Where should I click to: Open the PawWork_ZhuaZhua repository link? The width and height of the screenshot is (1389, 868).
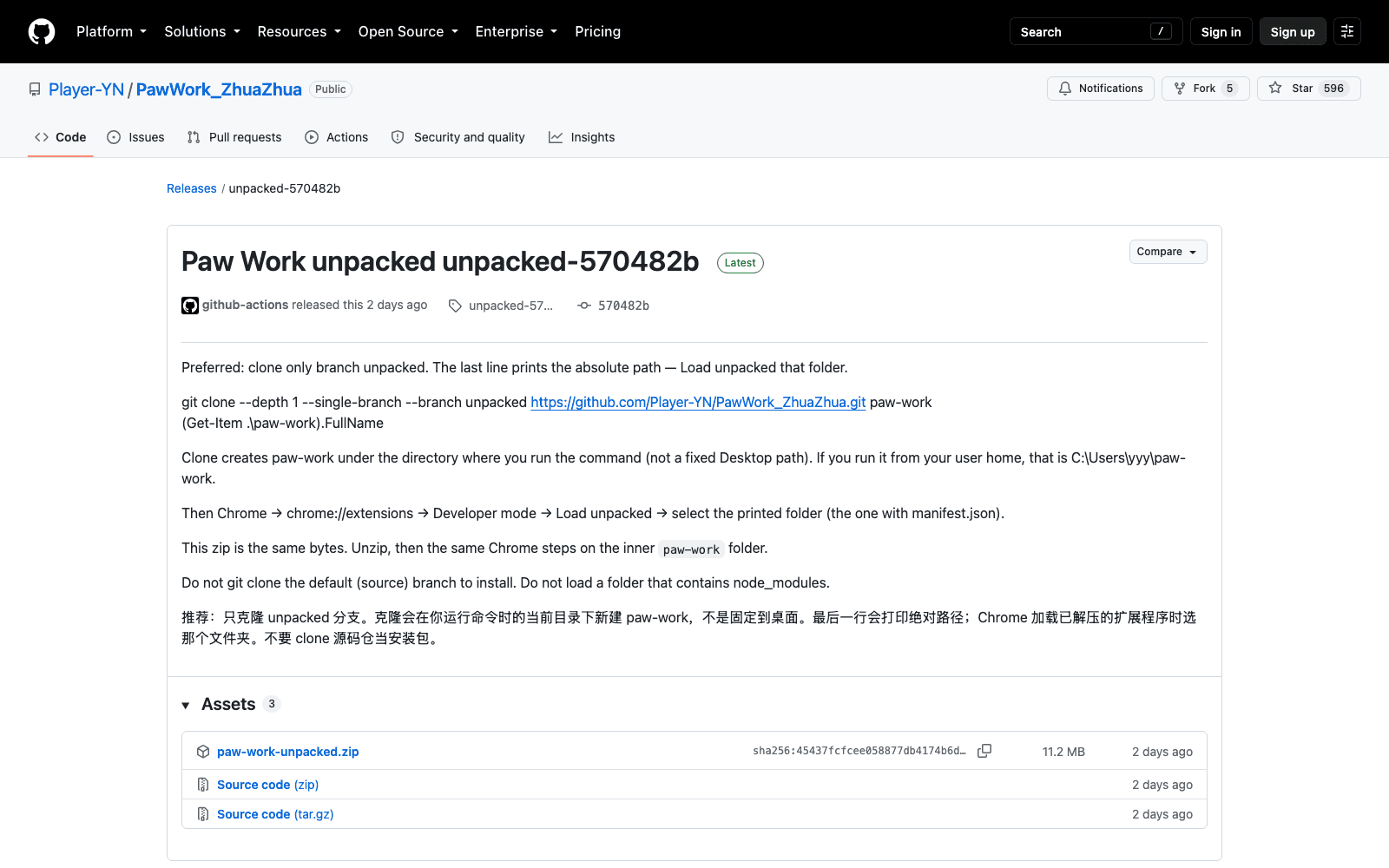coord(219,89)
